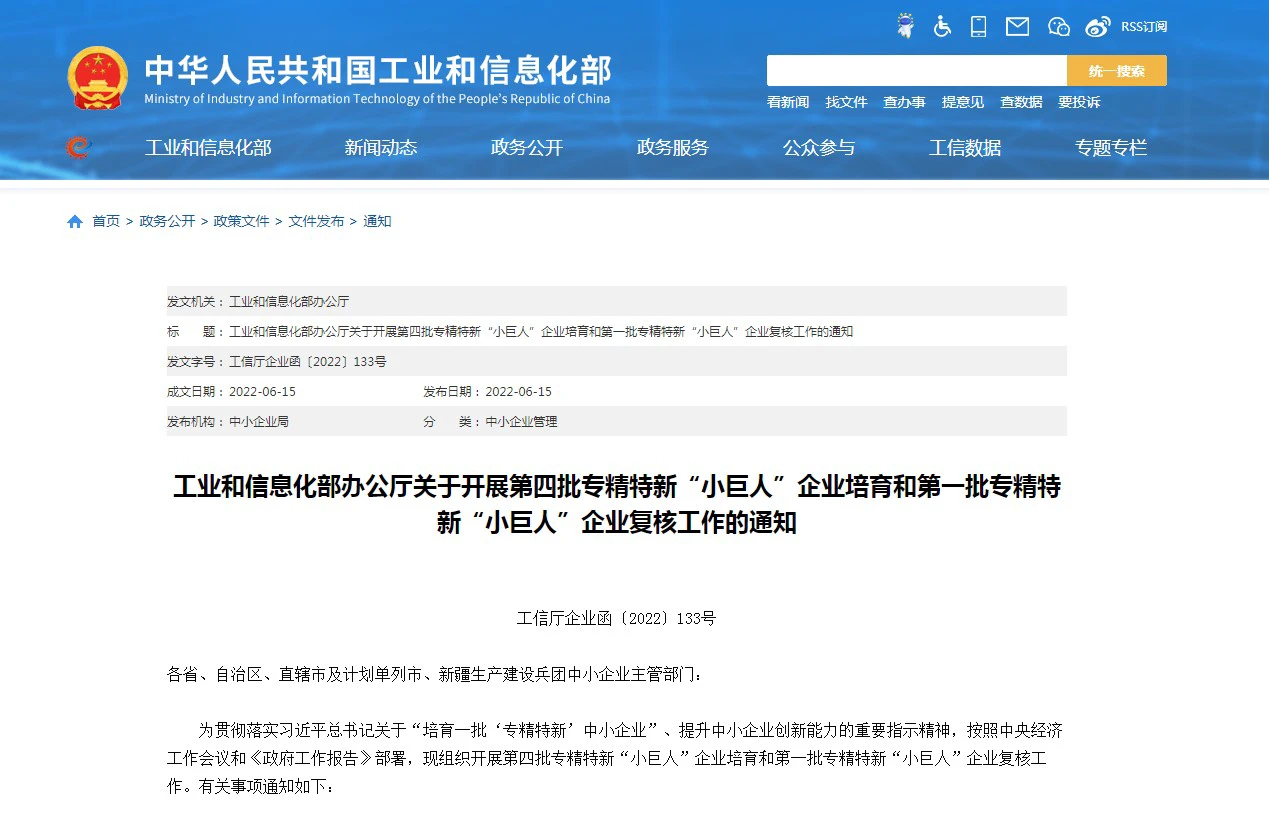Click the 要投诉 quick link

click(1079, 102)
